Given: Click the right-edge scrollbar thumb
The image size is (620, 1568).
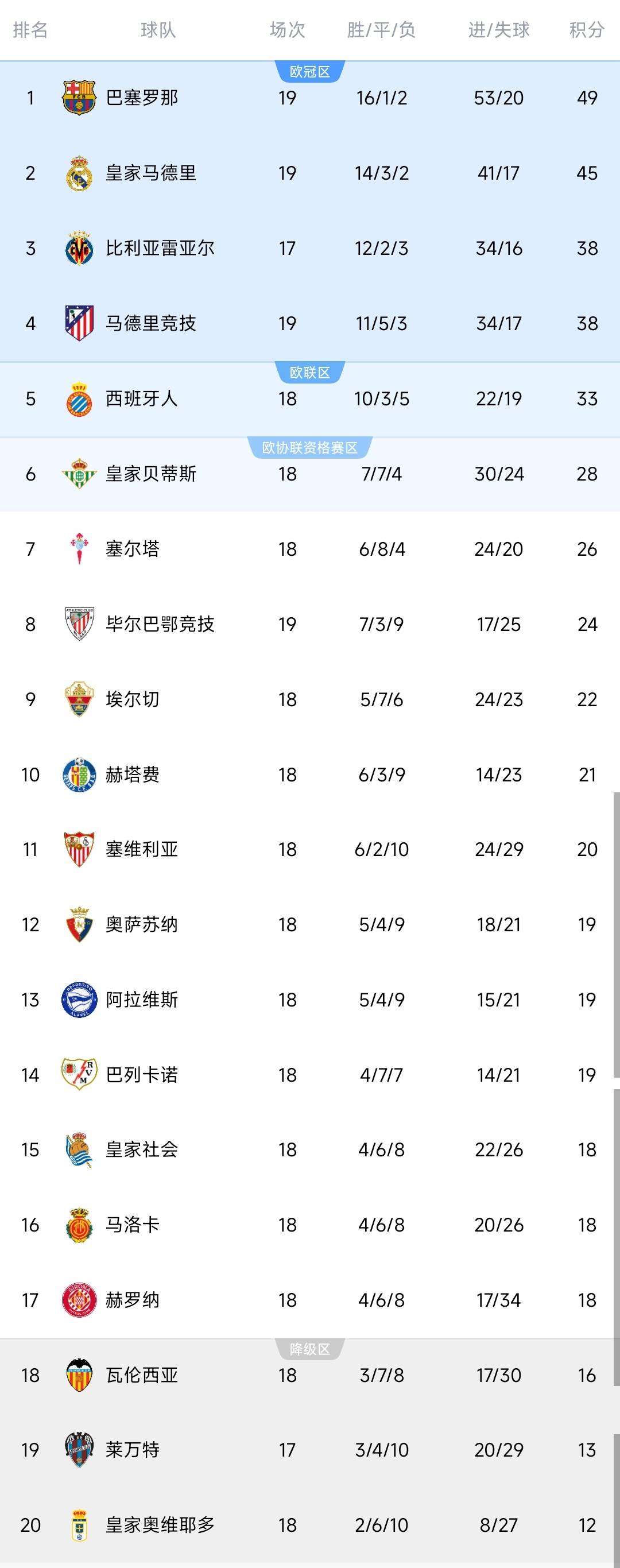Looking at the screenshot, I should pyautogui.click(x=617, y=934).
